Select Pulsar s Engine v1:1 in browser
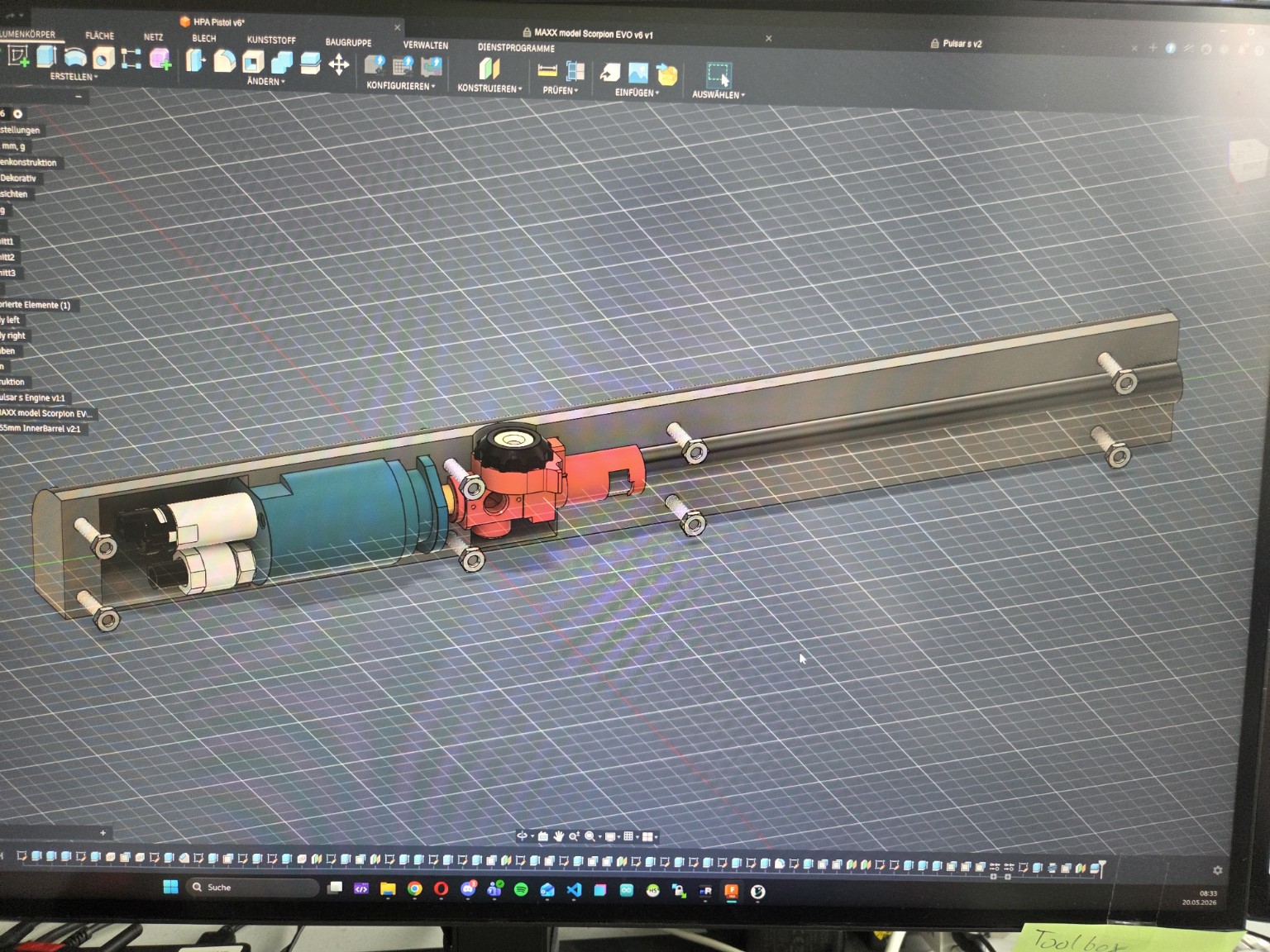The height and width of the screenshot is (952, 1270). [32, 397]
